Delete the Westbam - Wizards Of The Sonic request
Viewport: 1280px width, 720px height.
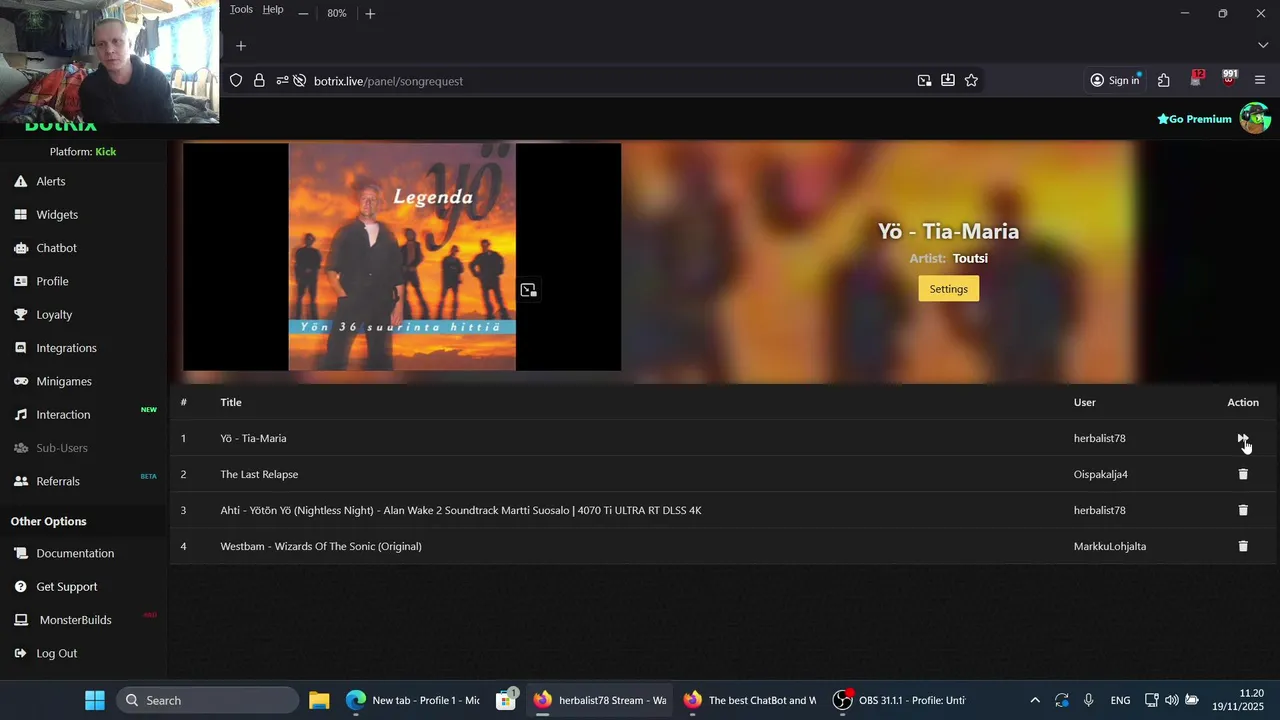(x=1243, y=546)
